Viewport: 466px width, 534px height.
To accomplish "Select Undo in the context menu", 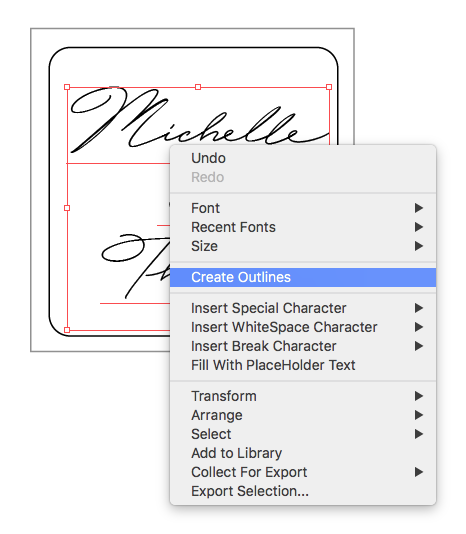I will point(303,158).
